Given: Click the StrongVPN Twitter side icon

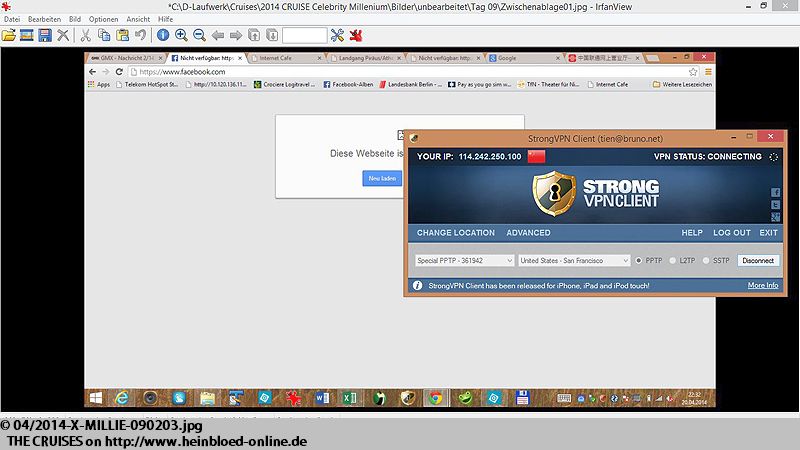Looking at the screenshot, I should (x=776, y=205).
